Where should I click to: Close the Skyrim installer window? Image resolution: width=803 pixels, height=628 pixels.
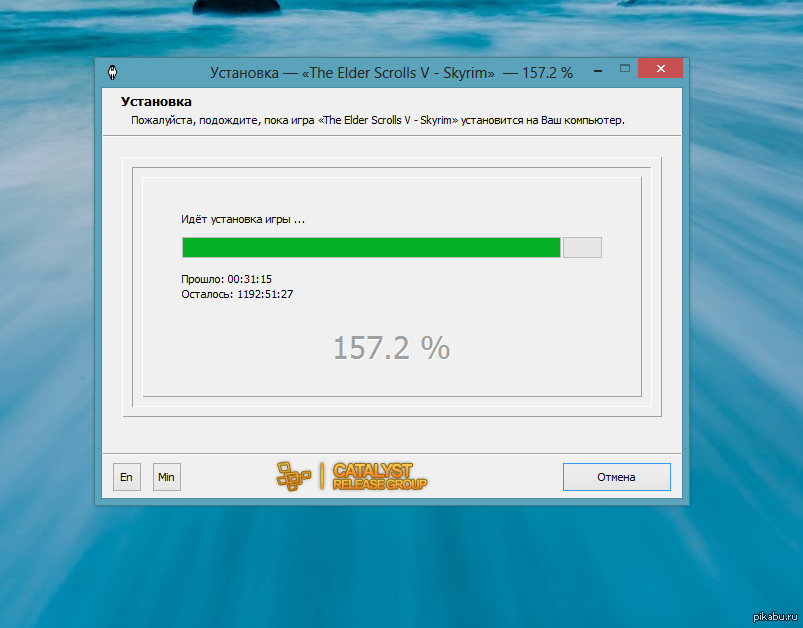pos(661,68)
